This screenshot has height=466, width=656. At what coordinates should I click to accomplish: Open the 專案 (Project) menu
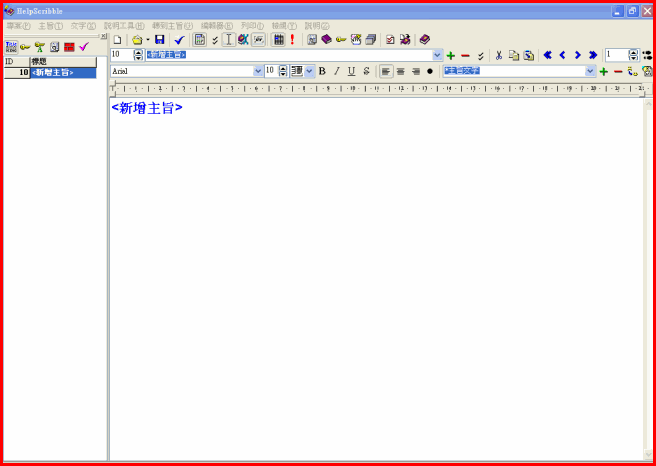(18, 25)
